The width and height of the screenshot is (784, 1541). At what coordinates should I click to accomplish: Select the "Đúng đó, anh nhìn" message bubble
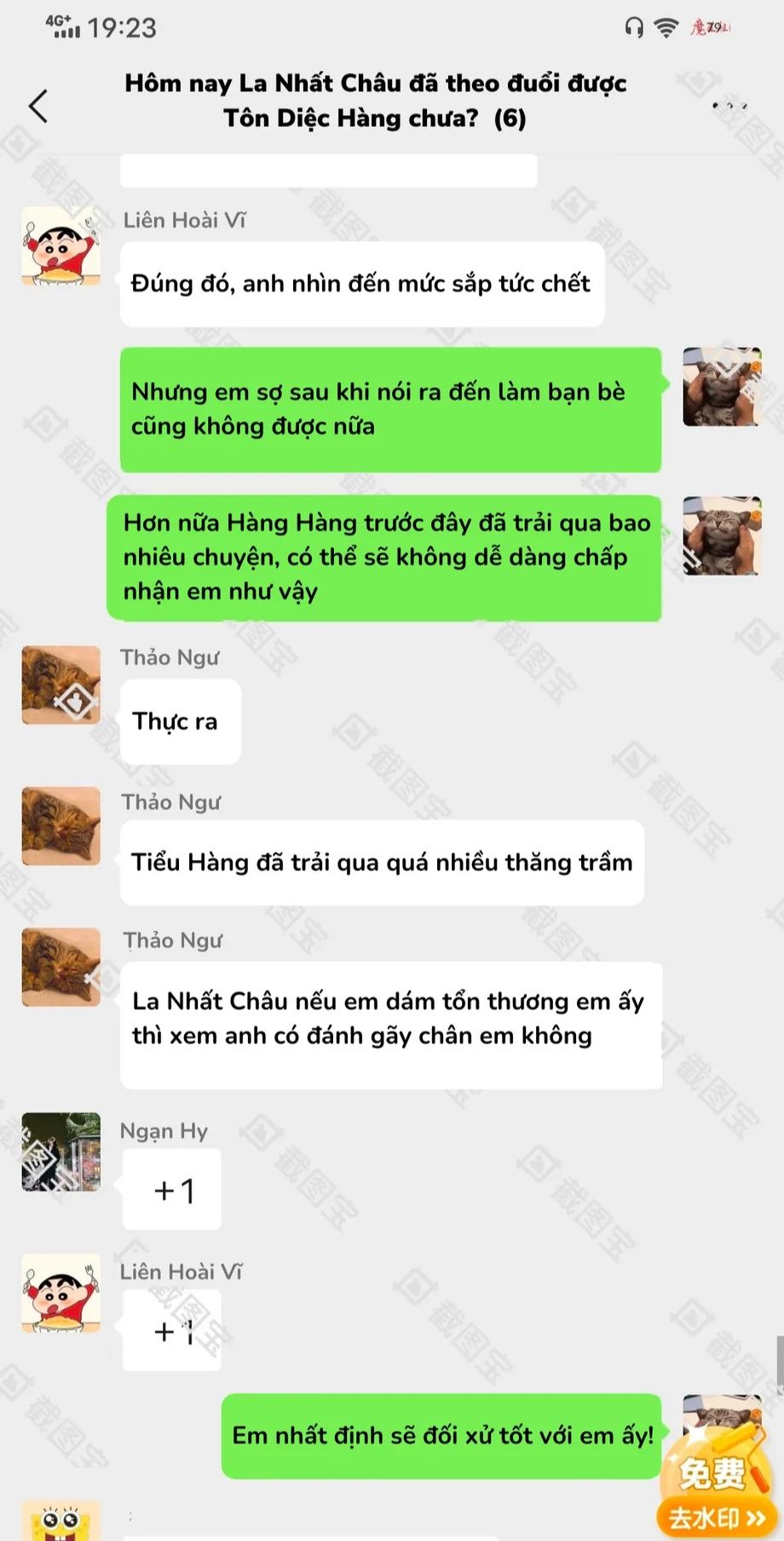click(x=362, y=284)
